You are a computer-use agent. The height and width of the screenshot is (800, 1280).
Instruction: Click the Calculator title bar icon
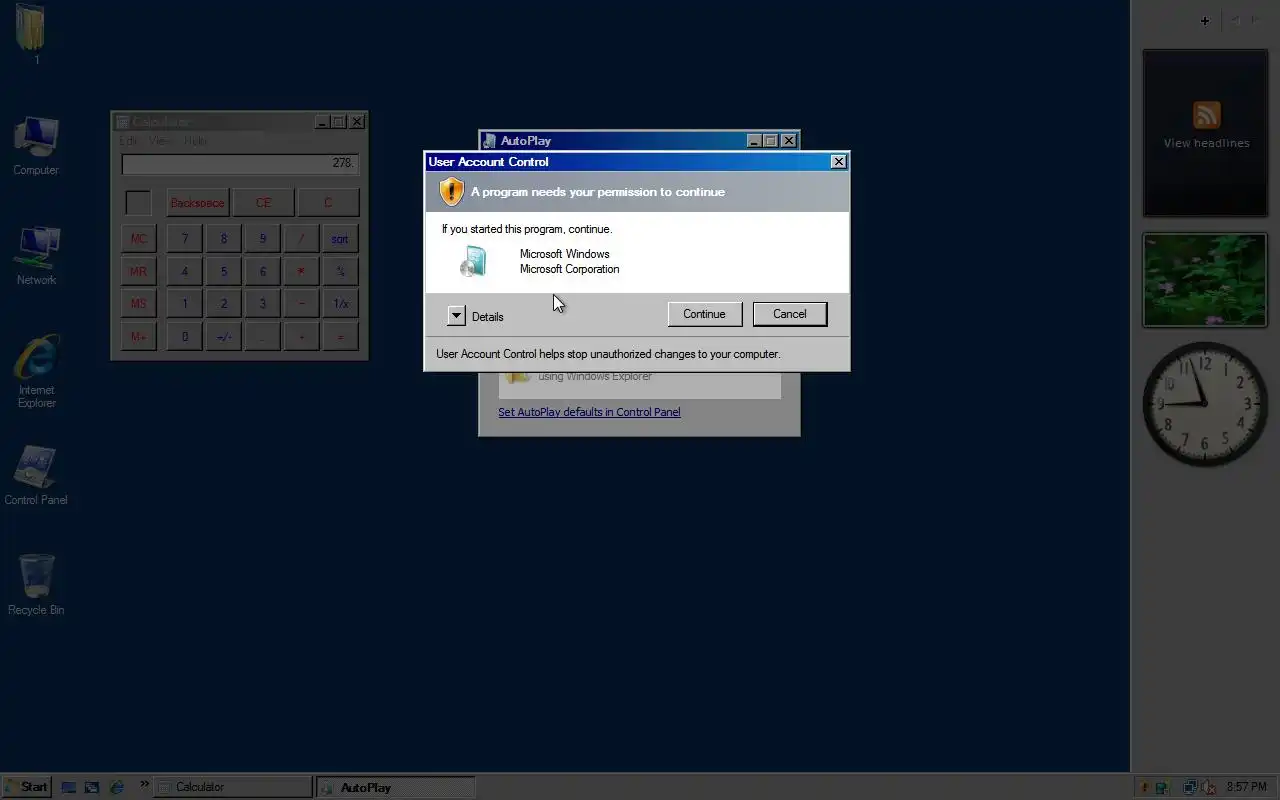click(122, 122)
